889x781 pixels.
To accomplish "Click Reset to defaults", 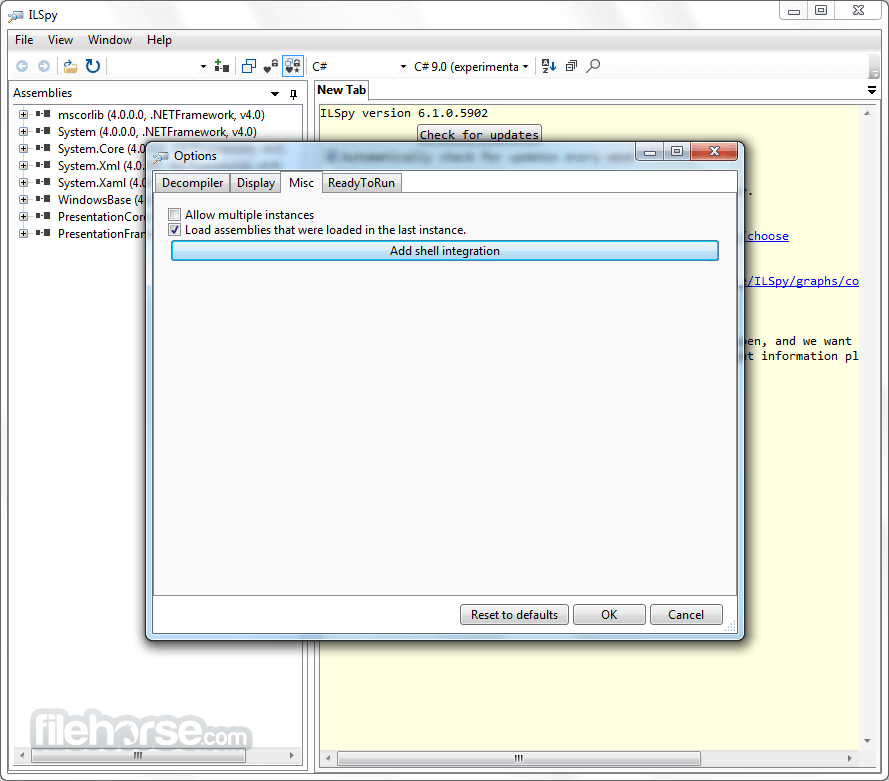I will point(514,615).
